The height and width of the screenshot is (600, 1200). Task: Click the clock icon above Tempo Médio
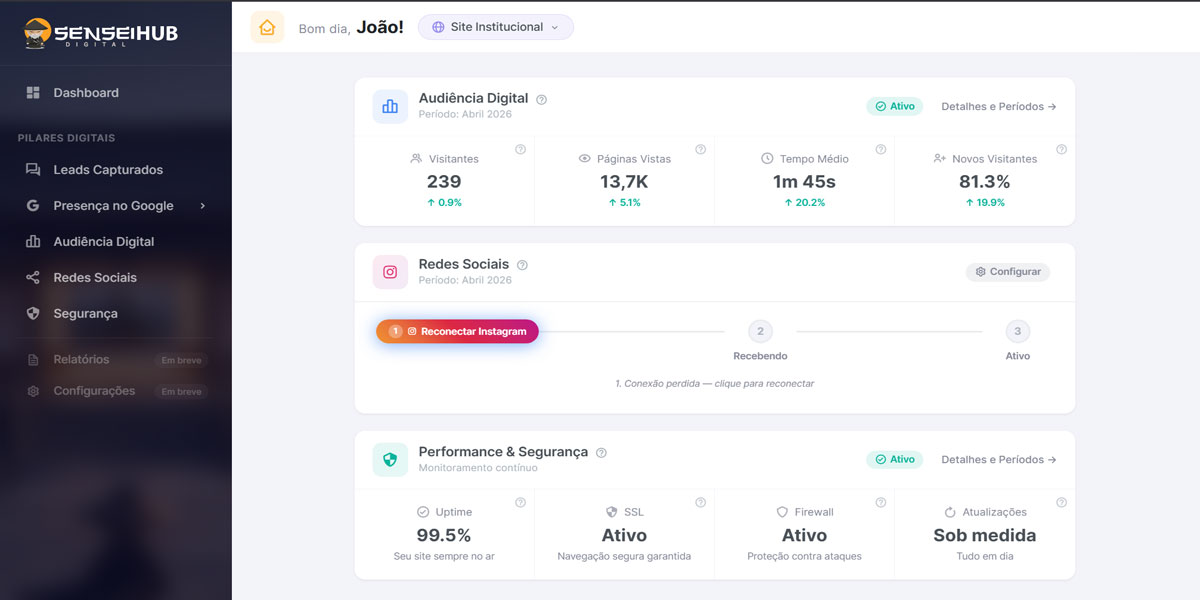[x=768, y=158]
